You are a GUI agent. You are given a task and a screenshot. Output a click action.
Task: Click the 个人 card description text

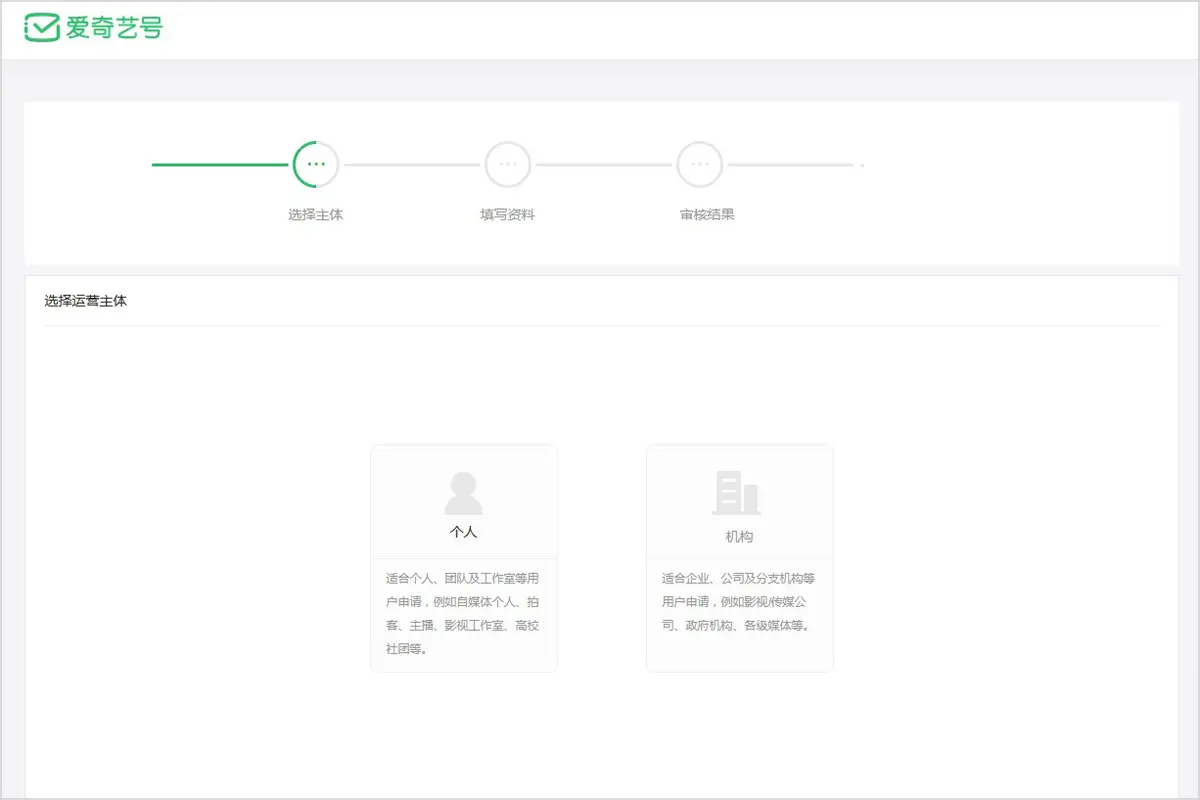click(463, 613)
